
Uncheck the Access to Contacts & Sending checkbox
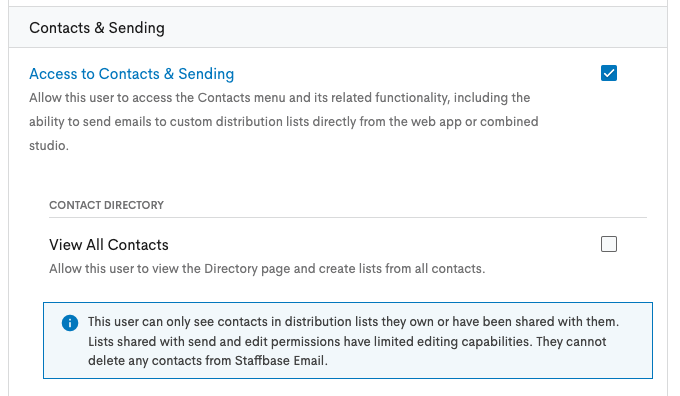pos(608,73)
